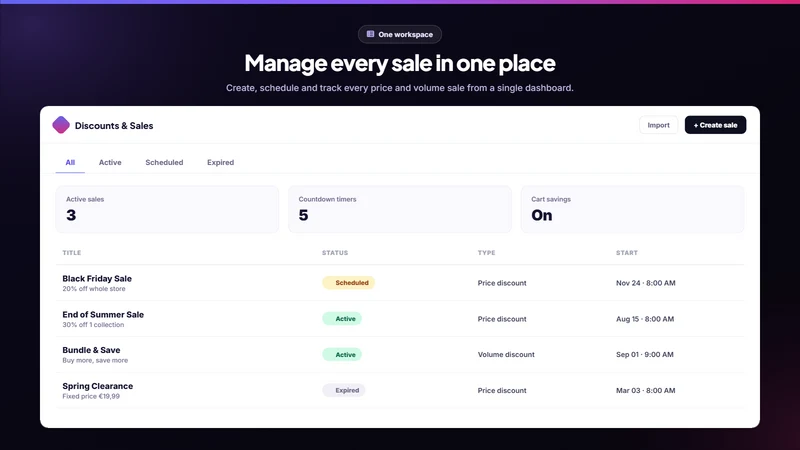Click the Discounts & Sales heading text

coord(114,126)
